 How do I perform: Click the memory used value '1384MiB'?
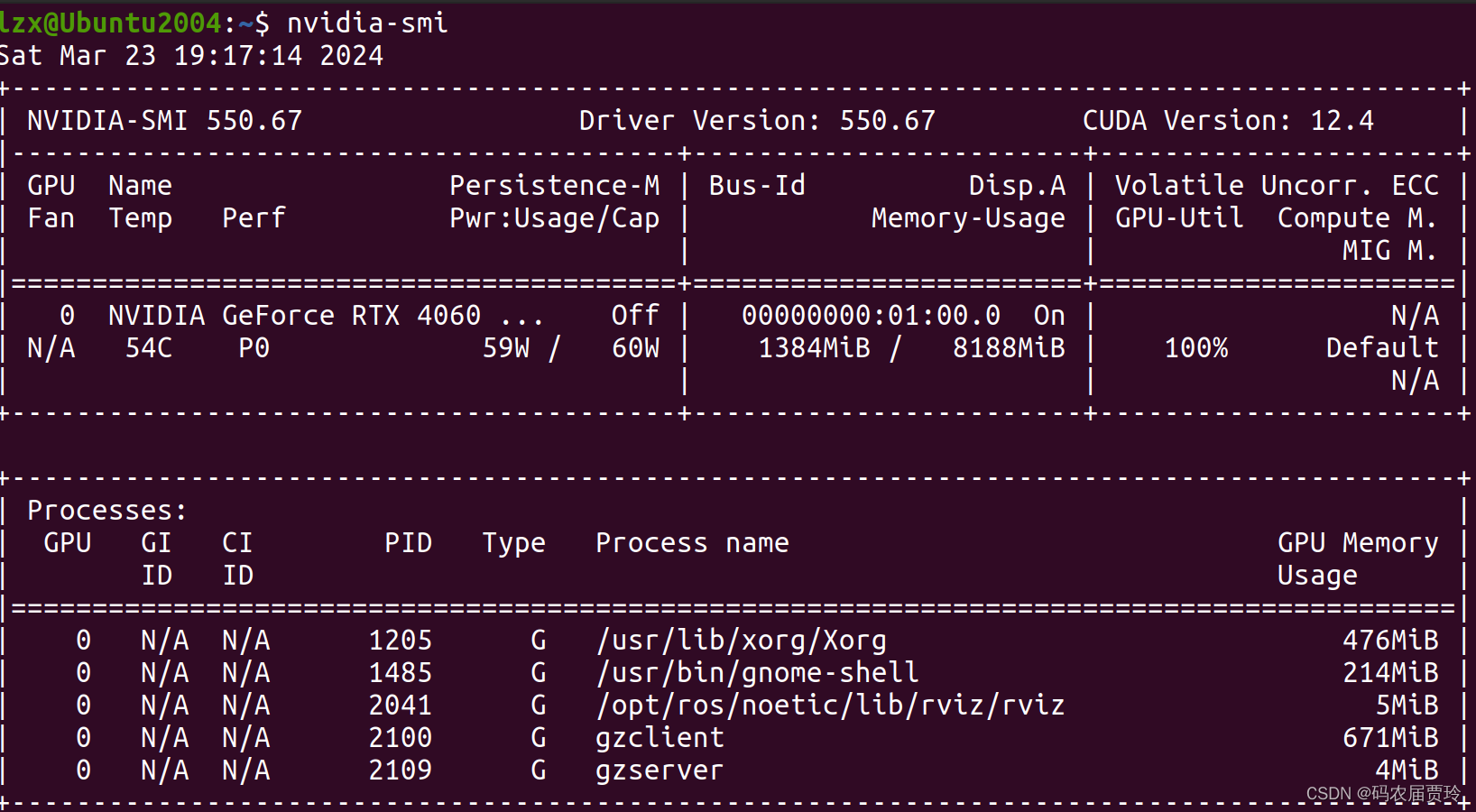pyautogui.click(x=815, y=348)
